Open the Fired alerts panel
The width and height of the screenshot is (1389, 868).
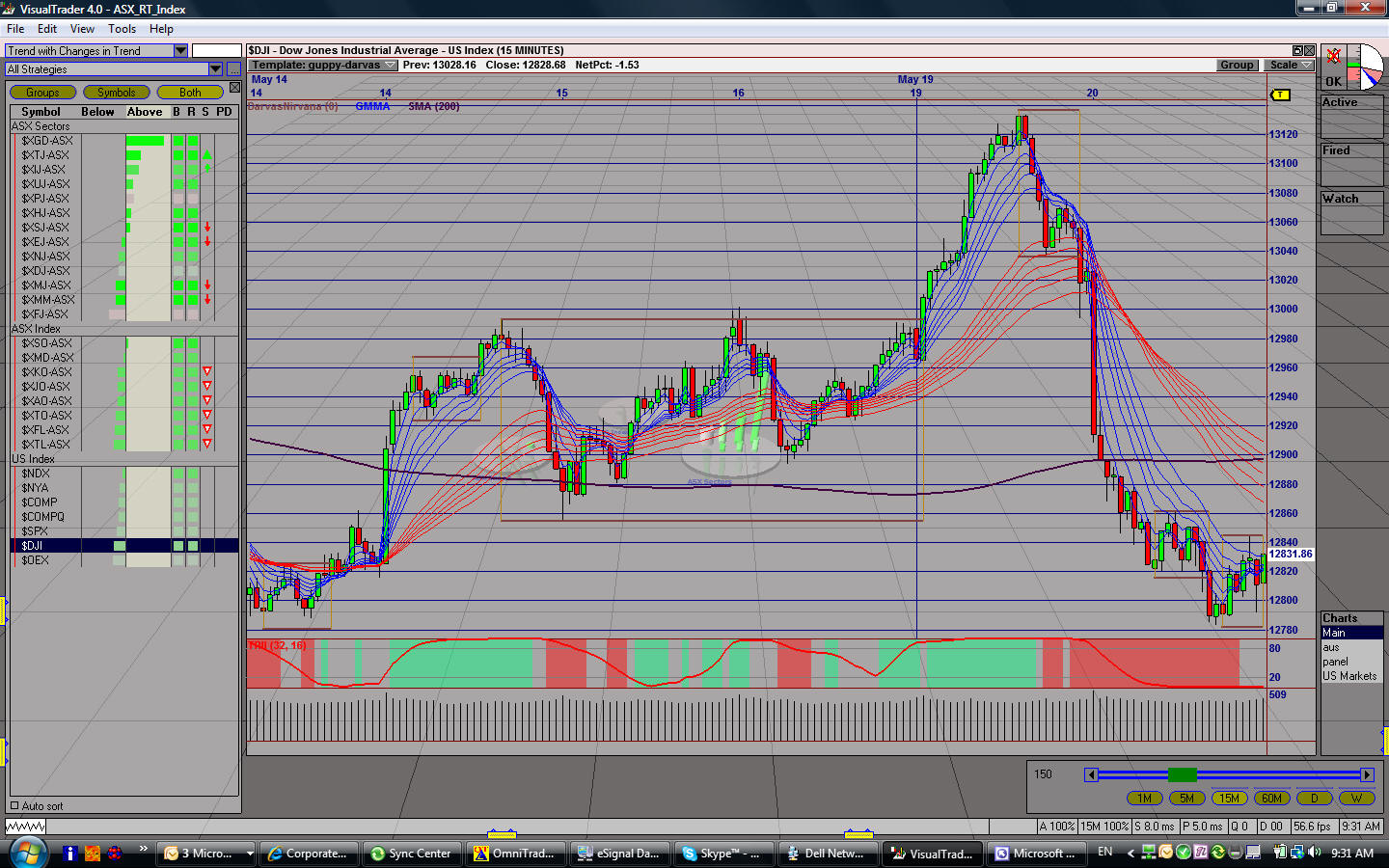(1352, 164)
